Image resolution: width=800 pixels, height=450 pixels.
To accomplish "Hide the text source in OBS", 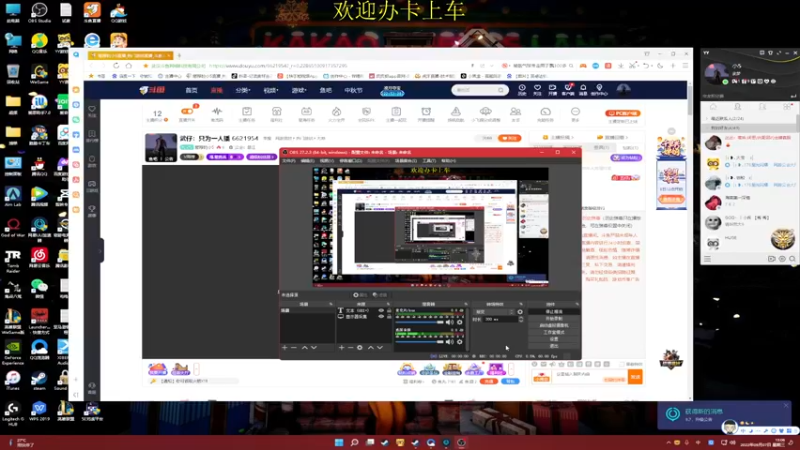I will pyautogui.click(x=381, y=310).
